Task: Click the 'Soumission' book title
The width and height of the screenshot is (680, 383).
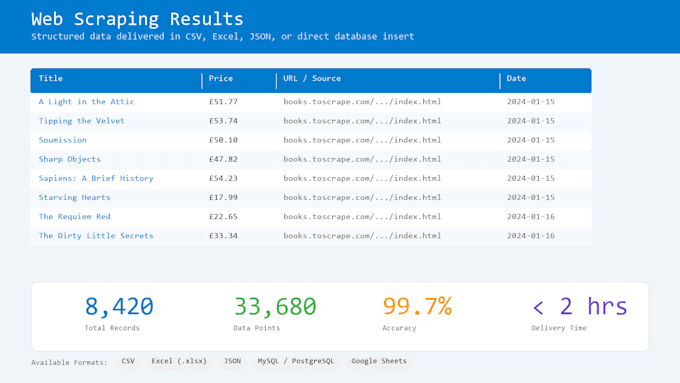Action: click(62, 140)
